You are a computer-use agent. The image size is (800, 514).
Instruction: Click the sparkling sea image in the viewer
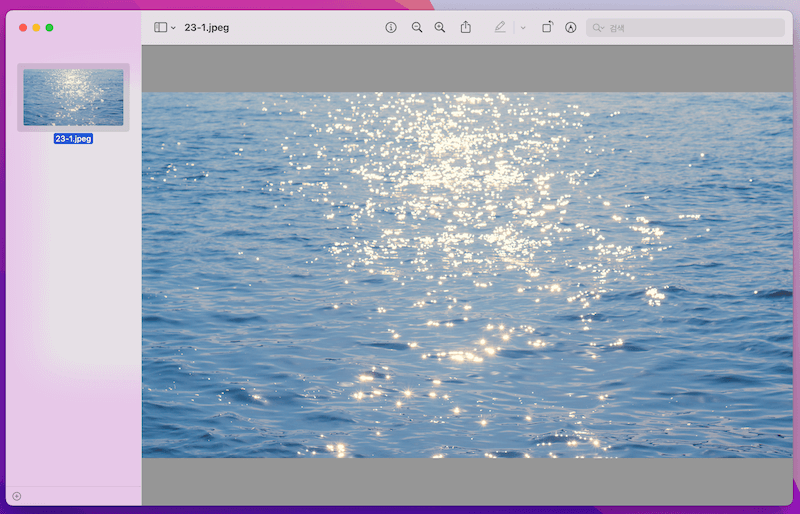(467, 275)
